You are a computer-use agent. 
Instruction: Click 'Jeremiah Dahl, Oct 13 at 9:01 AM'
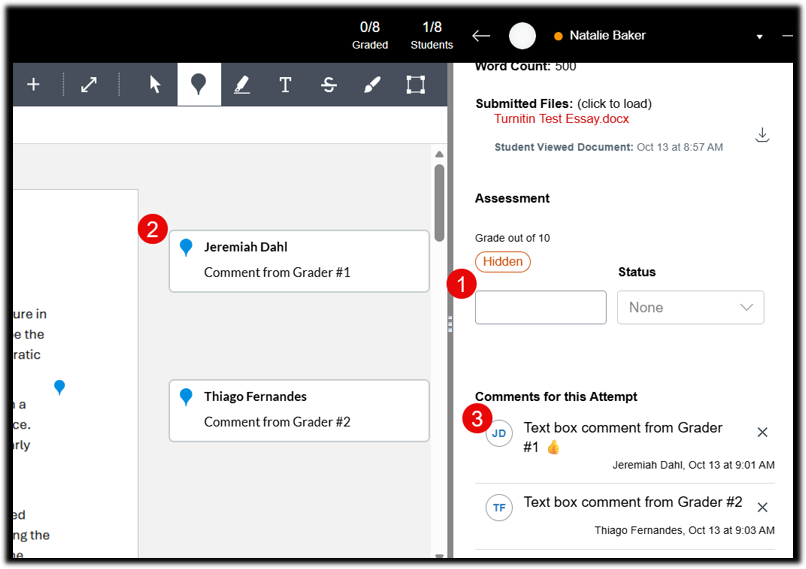[x=693, y=465]
